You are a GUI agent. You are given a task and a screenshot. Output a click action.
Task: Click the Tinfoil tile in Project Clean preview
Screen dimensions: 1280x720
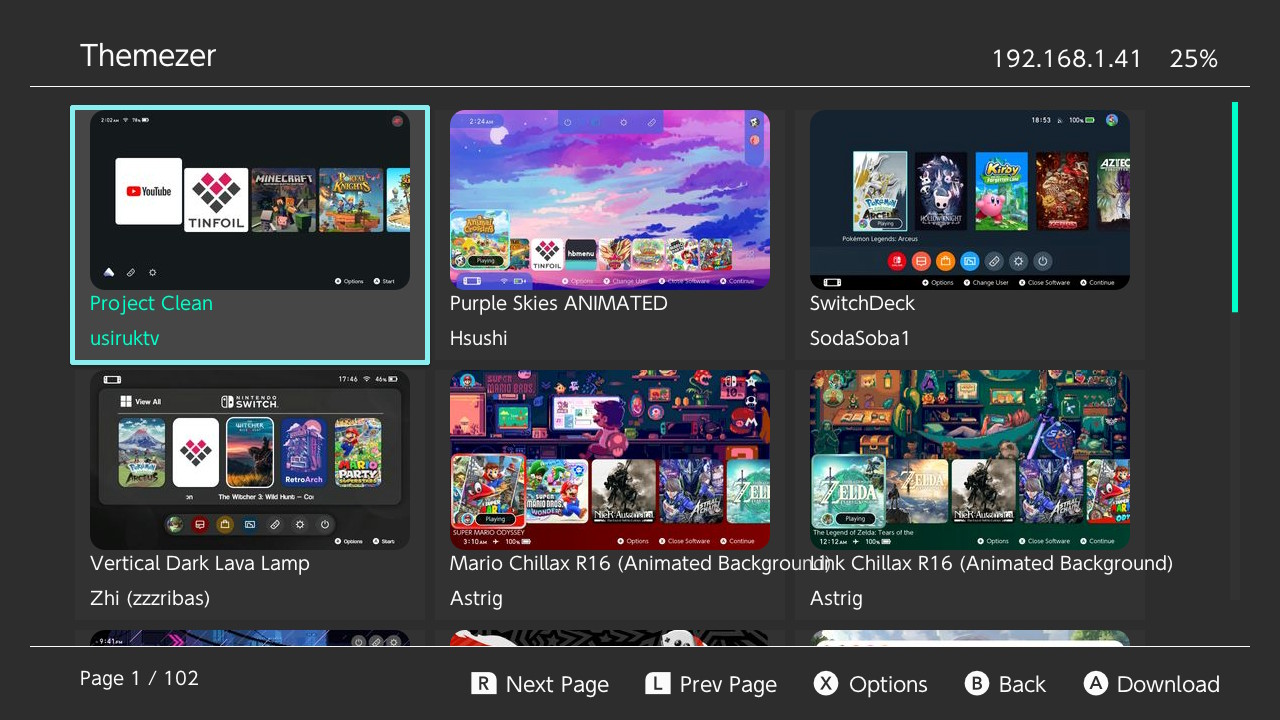[x=216, y=200]
